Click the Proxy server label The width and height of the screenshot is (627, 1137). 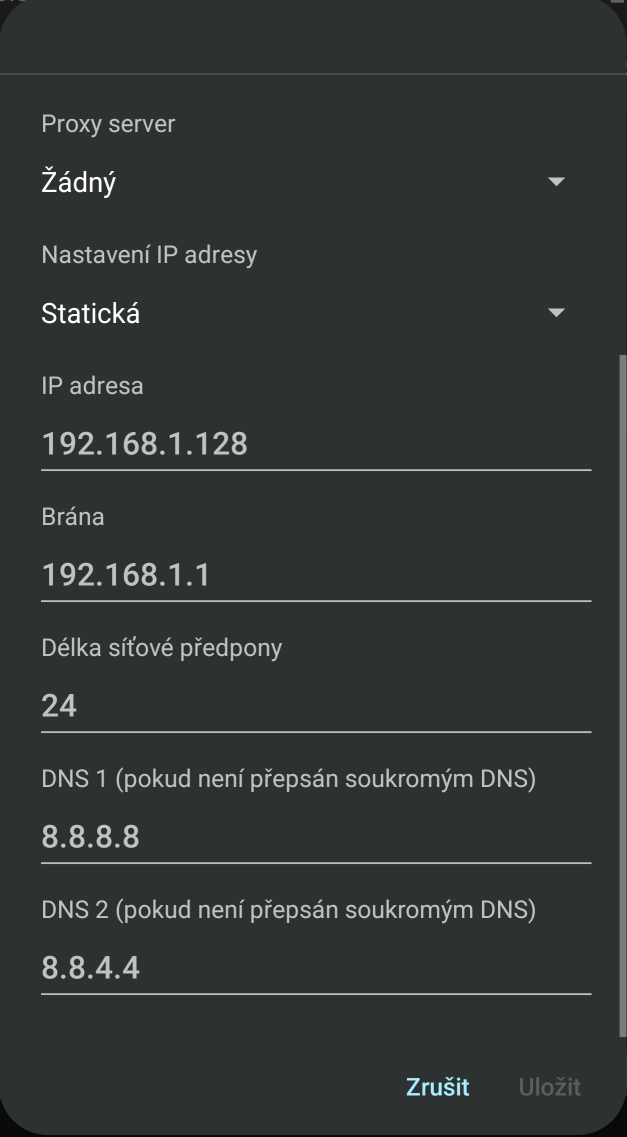(108, 124)
